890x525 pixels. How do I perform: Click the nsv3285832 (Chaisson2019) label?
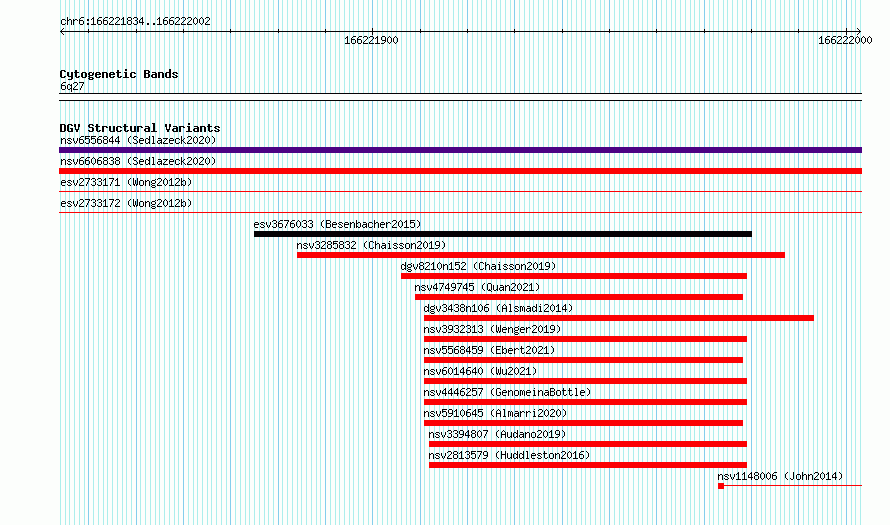pyautogui.click(x=371, y=245)
